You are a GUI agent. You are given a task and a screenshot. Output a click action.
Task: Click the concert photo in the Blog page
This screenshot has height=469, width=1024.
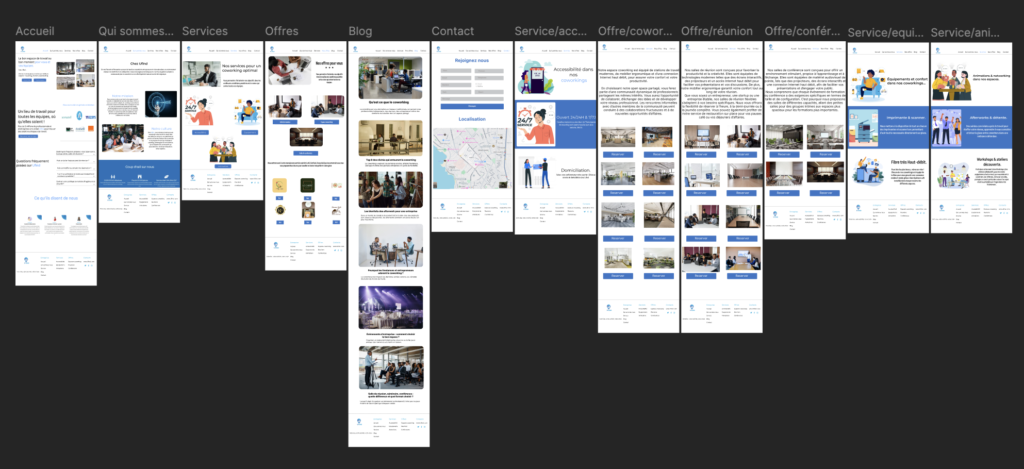[x=390, y=303]
